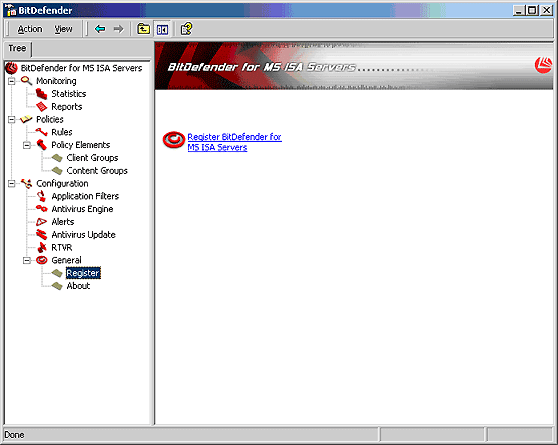The width and height of the screenshot is (558, 445).
Task: Maximize the BitDefender window
Action: [532, 10]
